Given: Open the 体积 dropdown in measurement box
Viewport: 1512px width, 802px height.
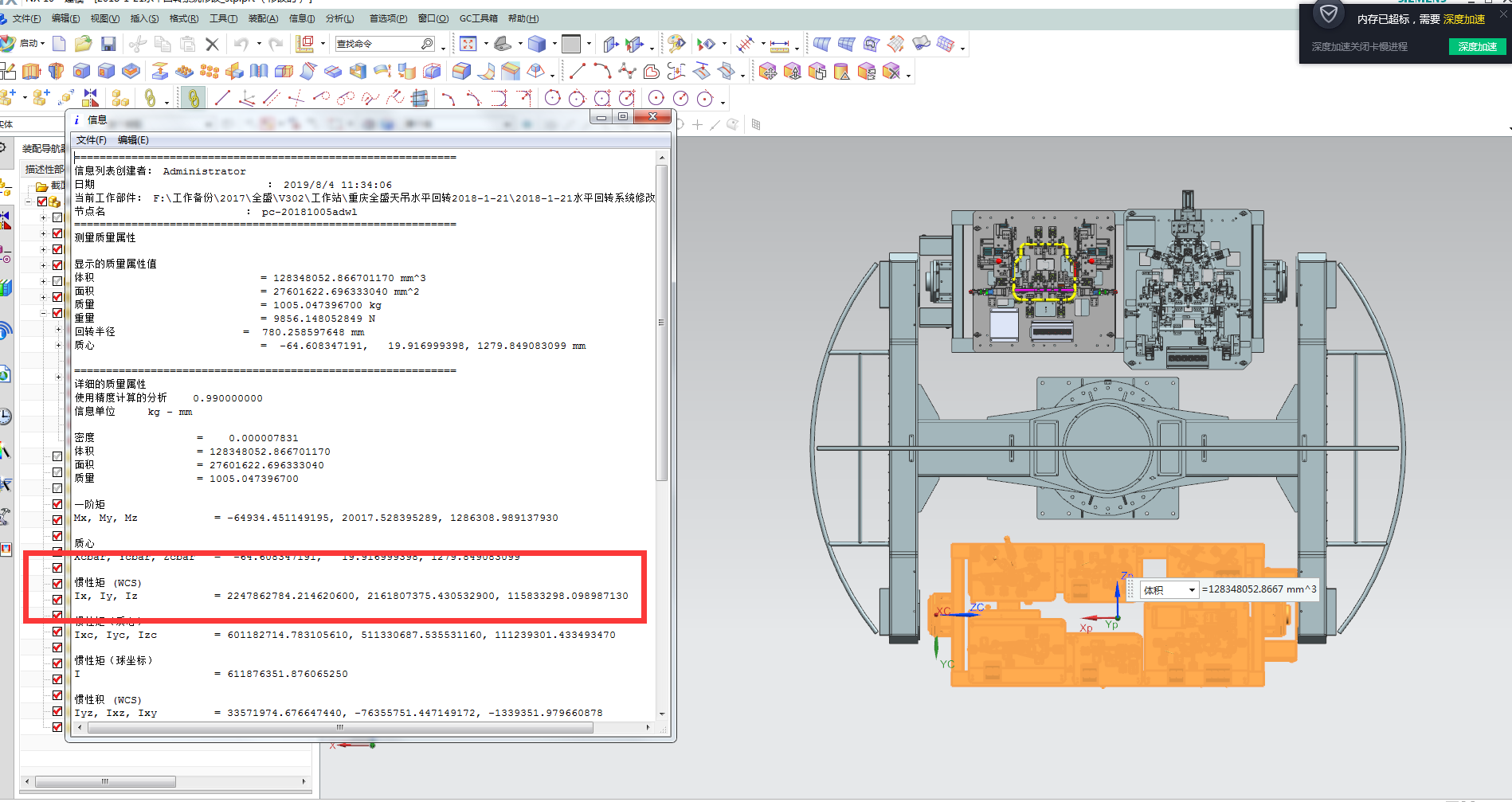Looking at the screenshot, I should (x=1192, y=590).
